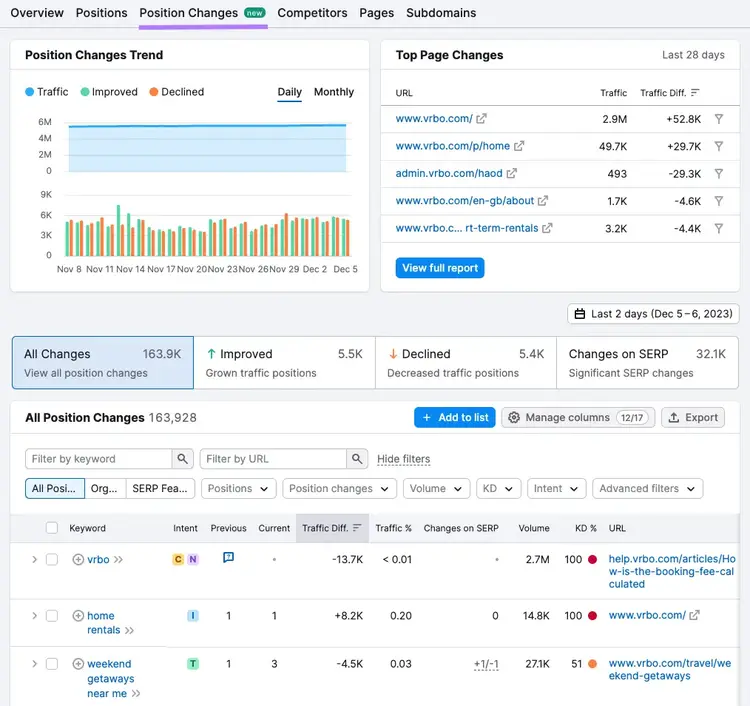Click the View full report button
This screenshot has height=706, width=750.
440,268
